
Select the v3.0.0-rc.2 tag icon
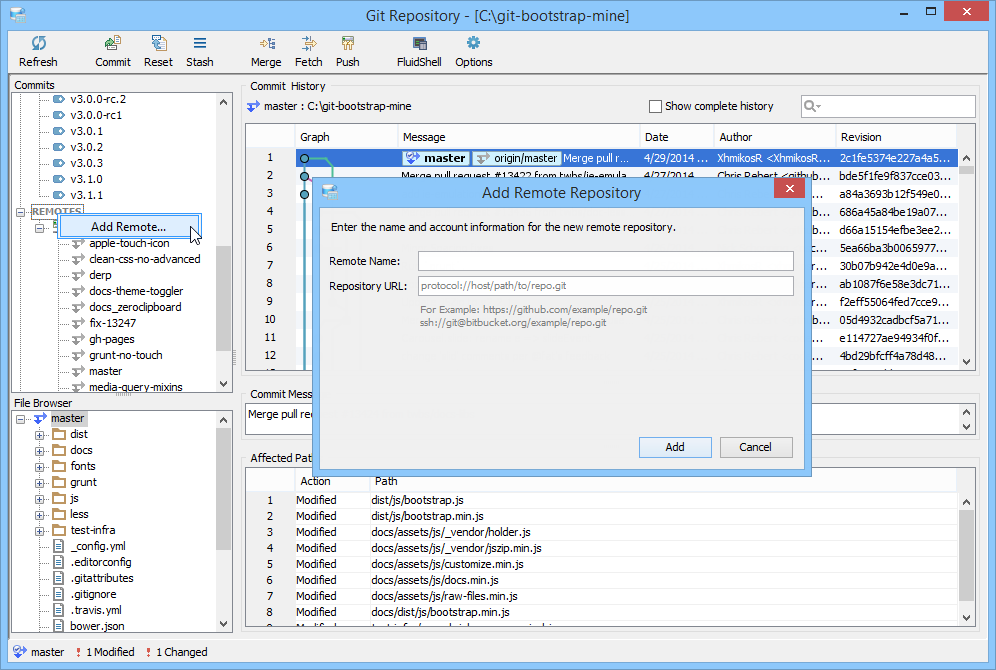tap(59, 99)
